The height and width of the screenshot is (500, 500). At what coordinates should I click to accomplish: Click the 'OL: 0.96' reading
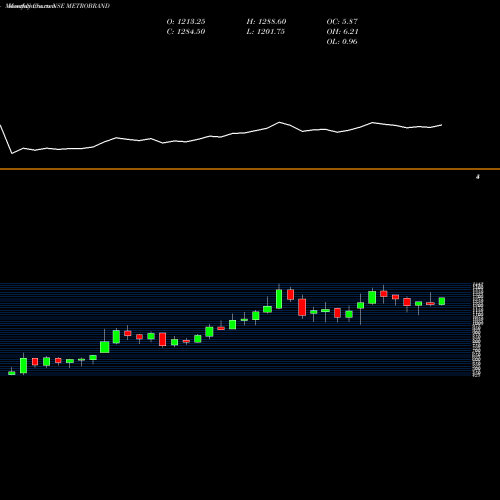(342, 42)
